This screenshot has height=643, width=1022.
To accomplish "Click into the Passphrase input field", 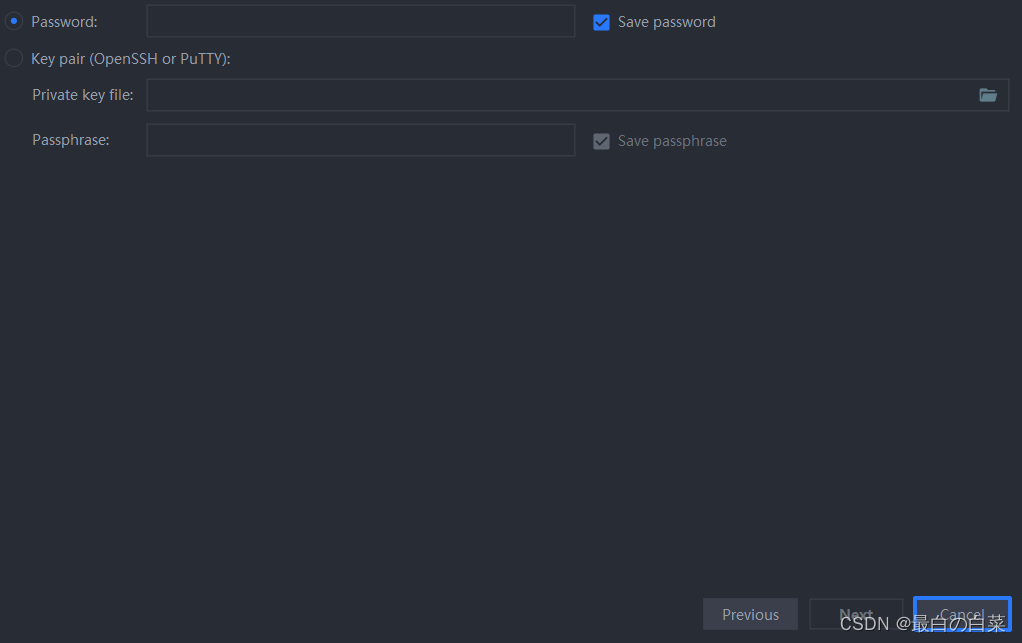I will pyautogui.click(x=360, y=140).
